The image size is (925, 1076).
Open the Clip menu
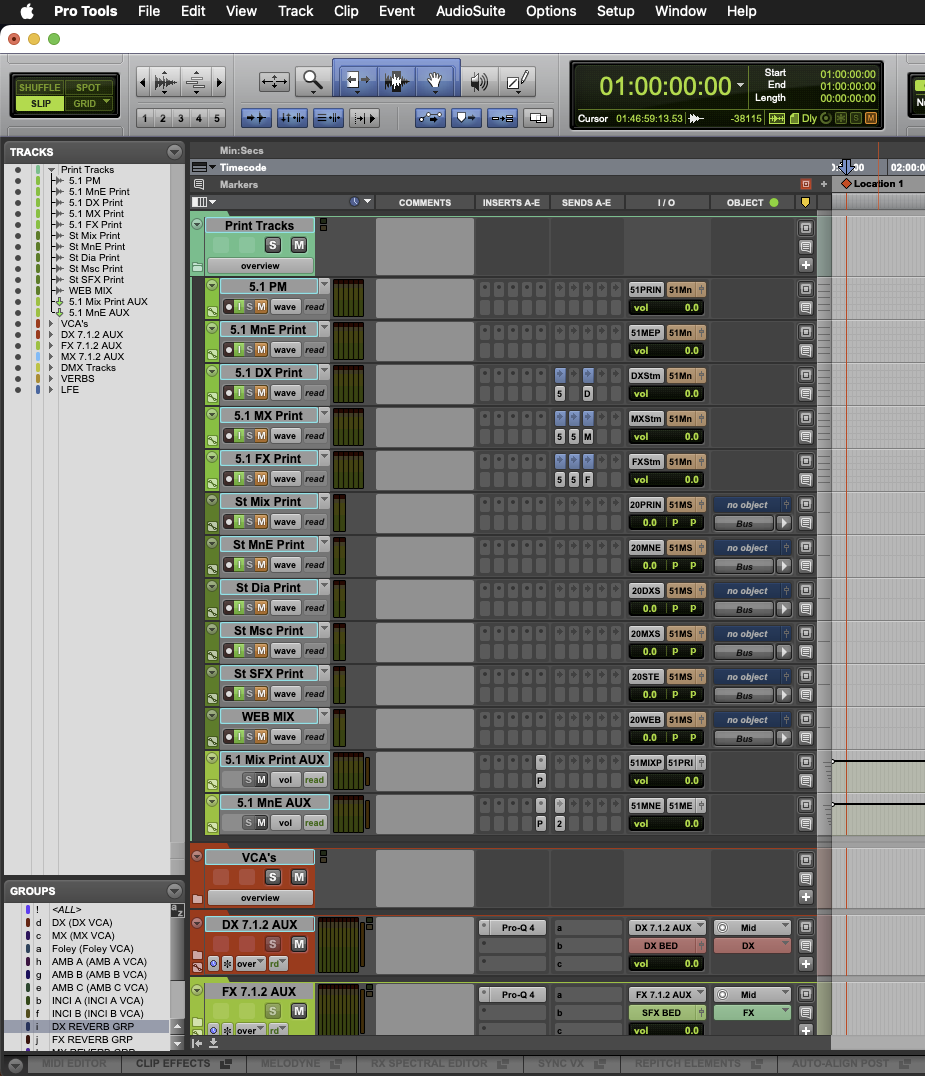[346, 11]
